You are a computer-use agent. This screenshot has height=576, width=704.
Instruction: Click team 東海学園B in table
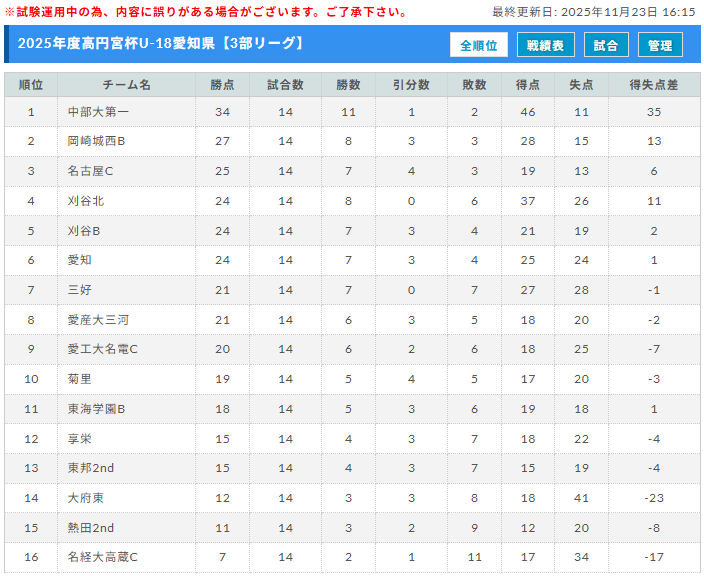[97, 409]
